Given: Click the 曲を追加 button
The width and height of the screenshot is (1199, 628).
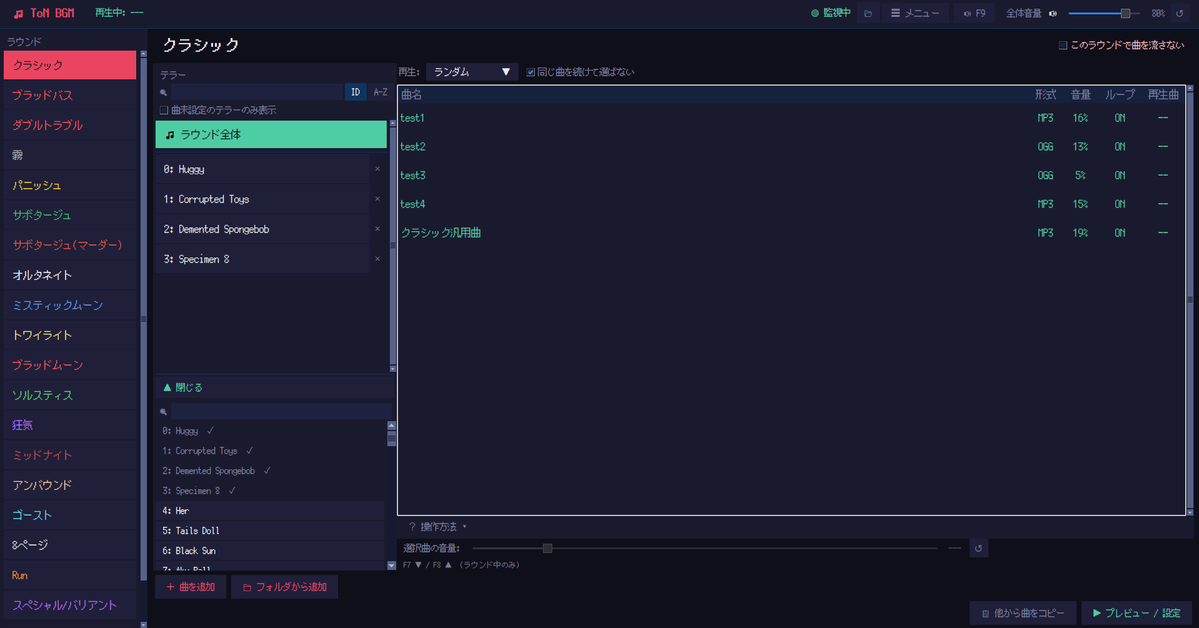Looking at the screenshot, I should [x=190, y=587].
